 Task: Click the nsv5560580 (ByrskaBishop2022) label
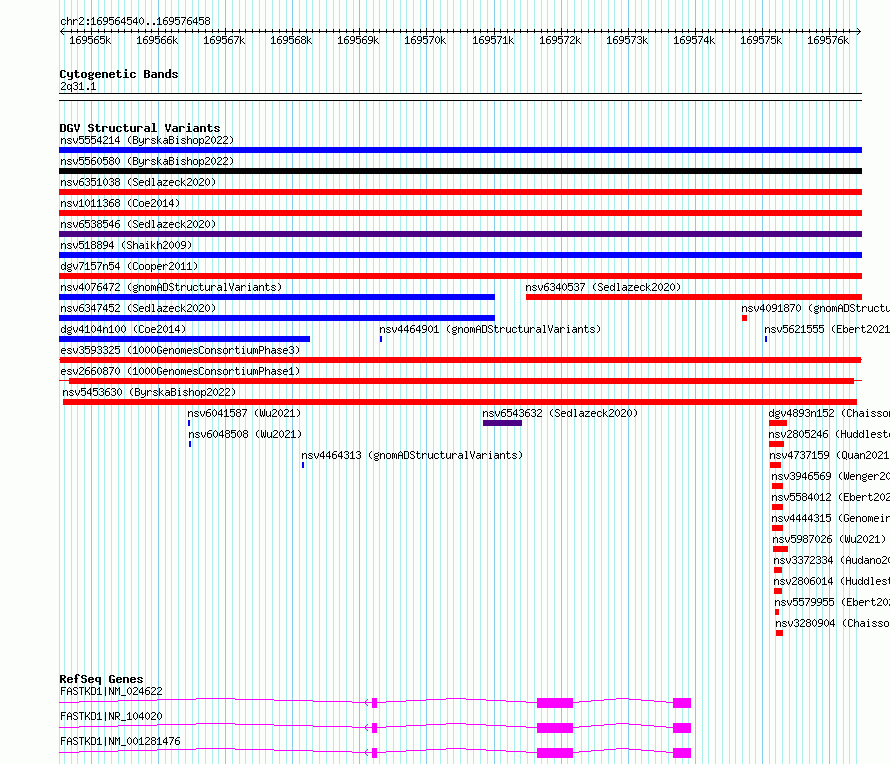tap(147, 161)
